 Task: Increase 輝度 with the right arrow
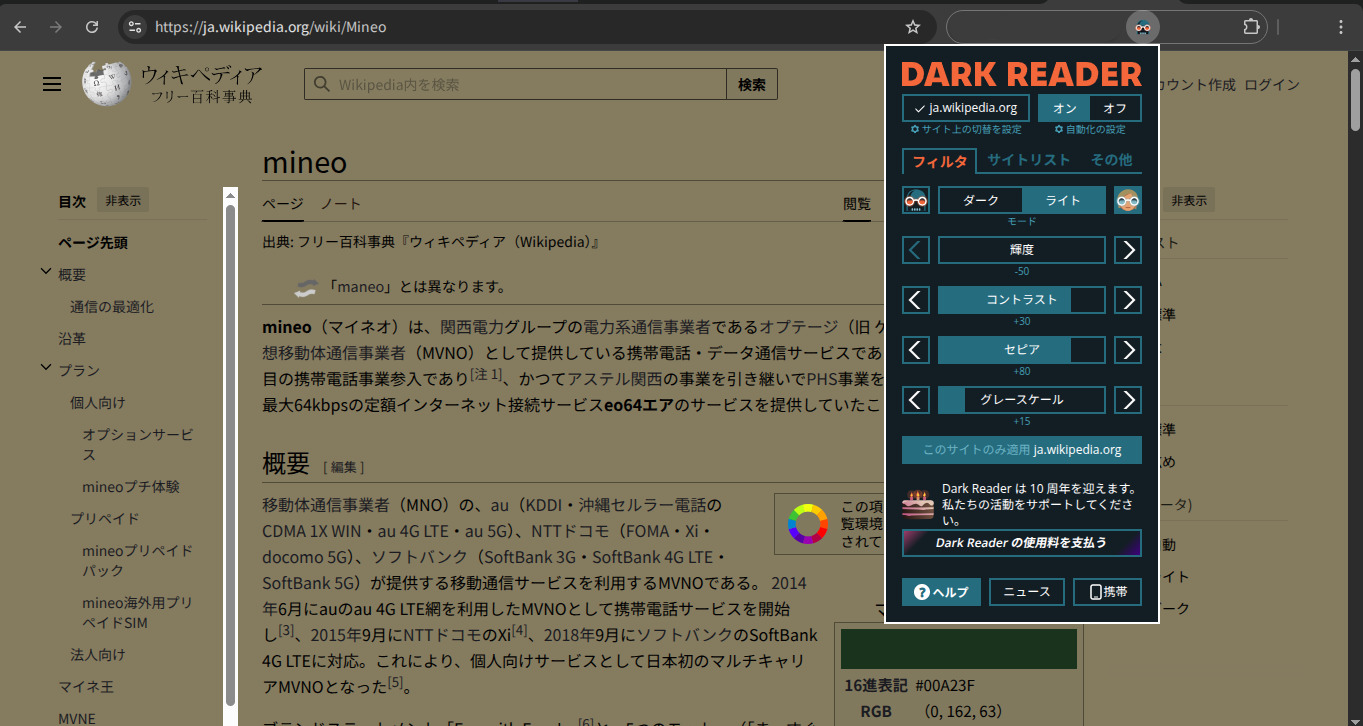1128,250
